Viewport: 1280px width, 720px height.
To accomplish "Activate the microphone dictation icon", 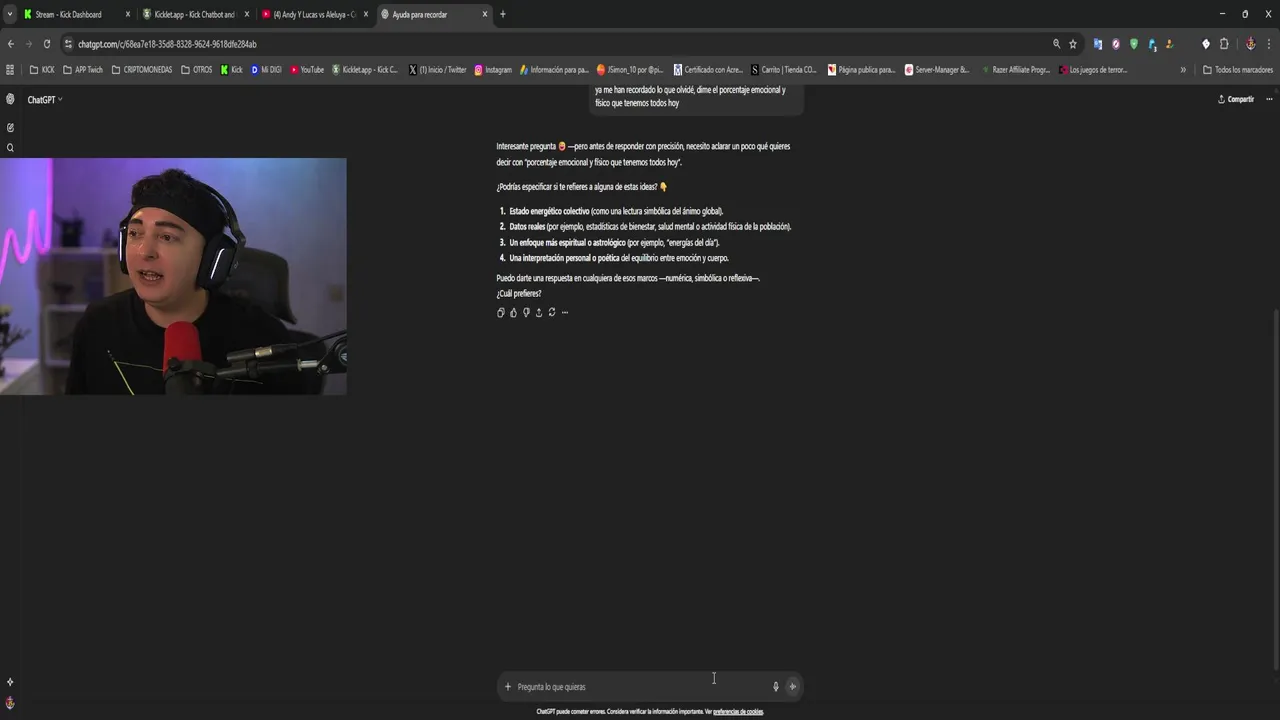I will pyautogui.click(x=775, y=686).
